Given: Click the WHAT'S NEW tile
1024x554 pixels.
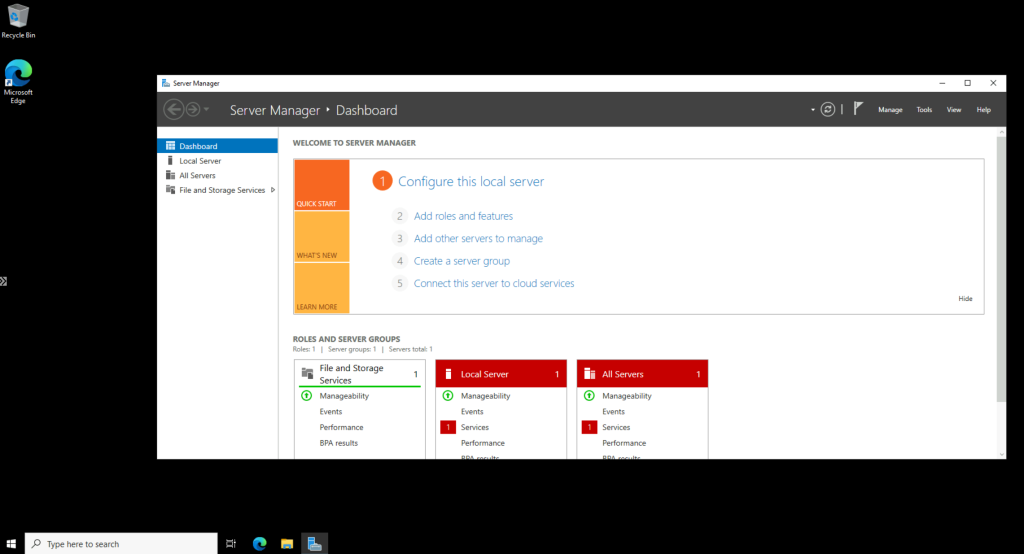Looking at the screenshot, I should (321, 236).
